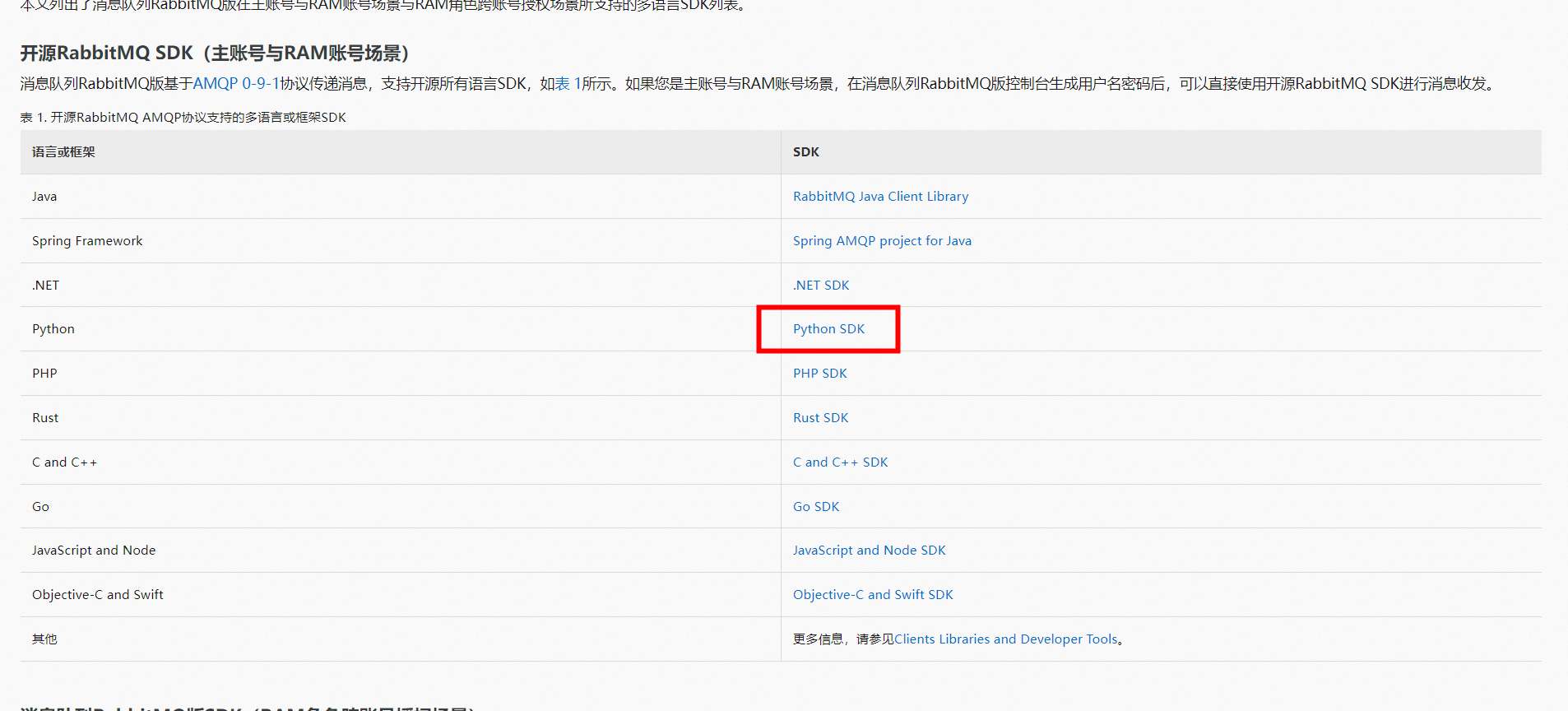Open the .NET SDK link
The width and height of the screenshot is (1568, 711).
(x=821, y=286)
